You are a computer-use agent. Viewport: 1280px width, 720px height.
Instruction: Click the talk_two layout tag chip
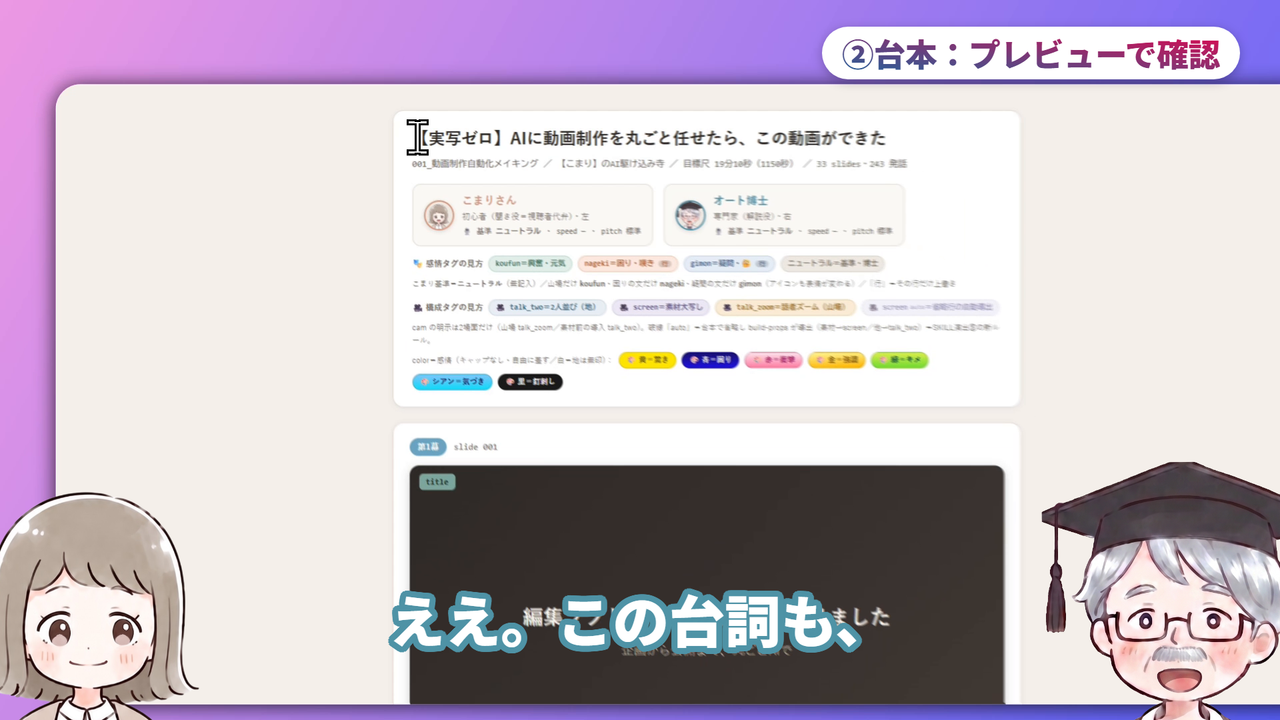coord(547,308)
